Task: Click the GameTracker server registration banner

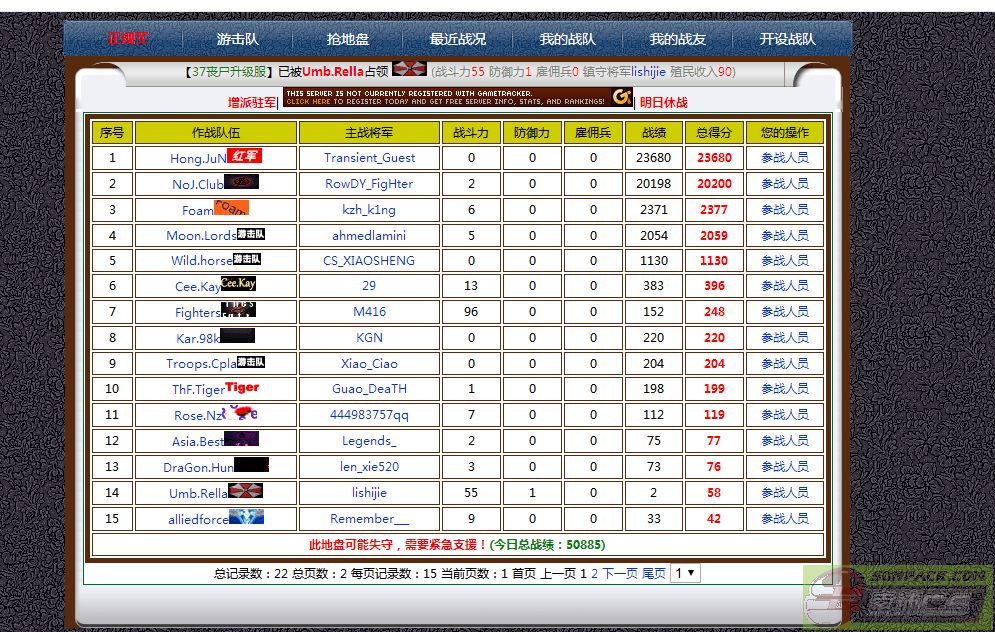Action: click(x=458, y=98)
